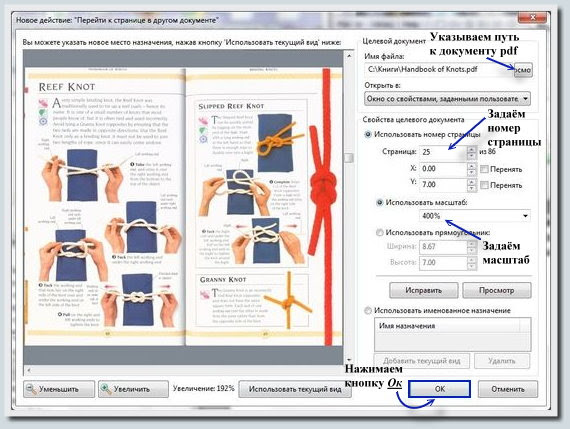
Task: Click the Страница number field
Action: [x=443, y=152]
